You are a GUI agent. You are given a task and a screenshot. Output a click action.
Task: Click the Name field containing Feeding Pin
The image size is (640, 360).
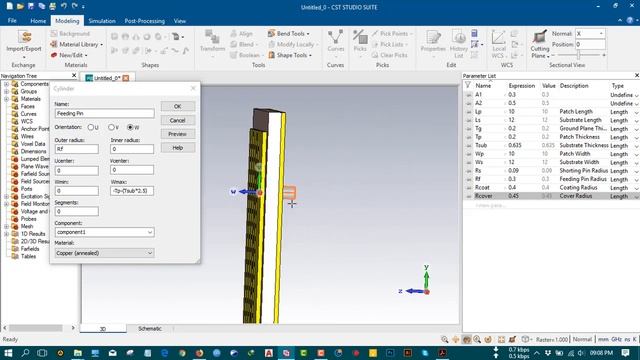104,113
